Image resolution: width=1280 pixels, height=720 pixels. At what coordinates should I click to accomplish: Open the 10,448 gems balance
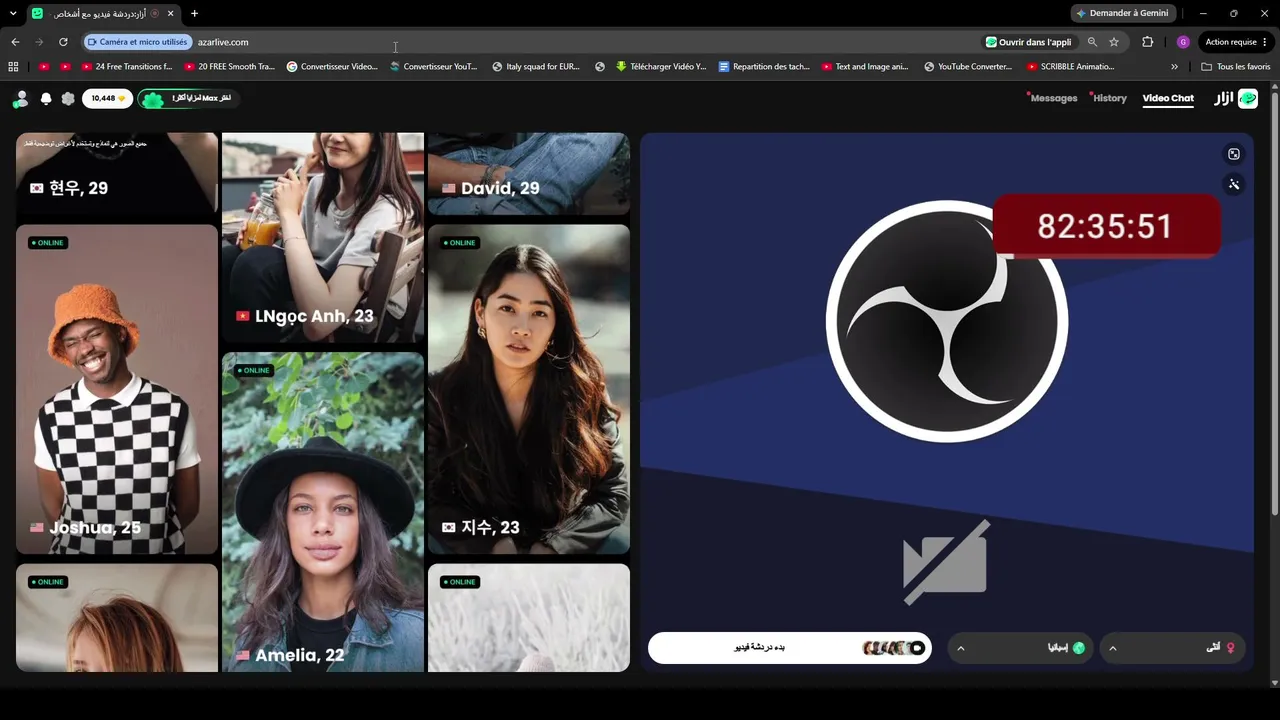point(106,99)
